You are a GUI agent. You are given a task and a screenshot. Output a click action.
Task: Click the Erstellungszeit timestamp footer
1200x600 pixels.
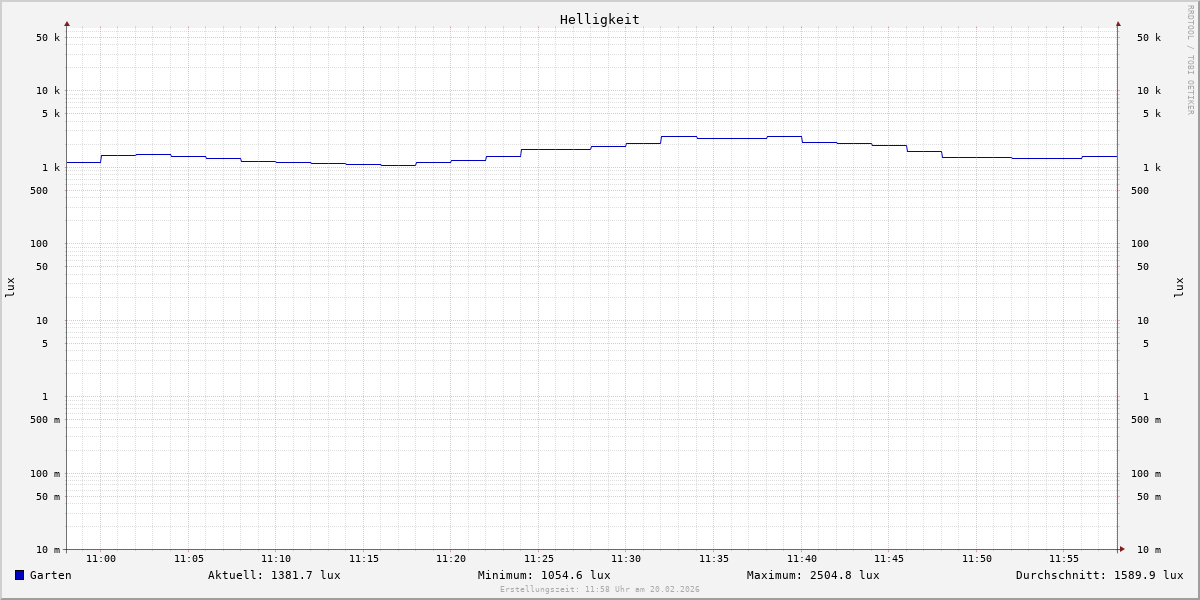[x=600, y=590]
